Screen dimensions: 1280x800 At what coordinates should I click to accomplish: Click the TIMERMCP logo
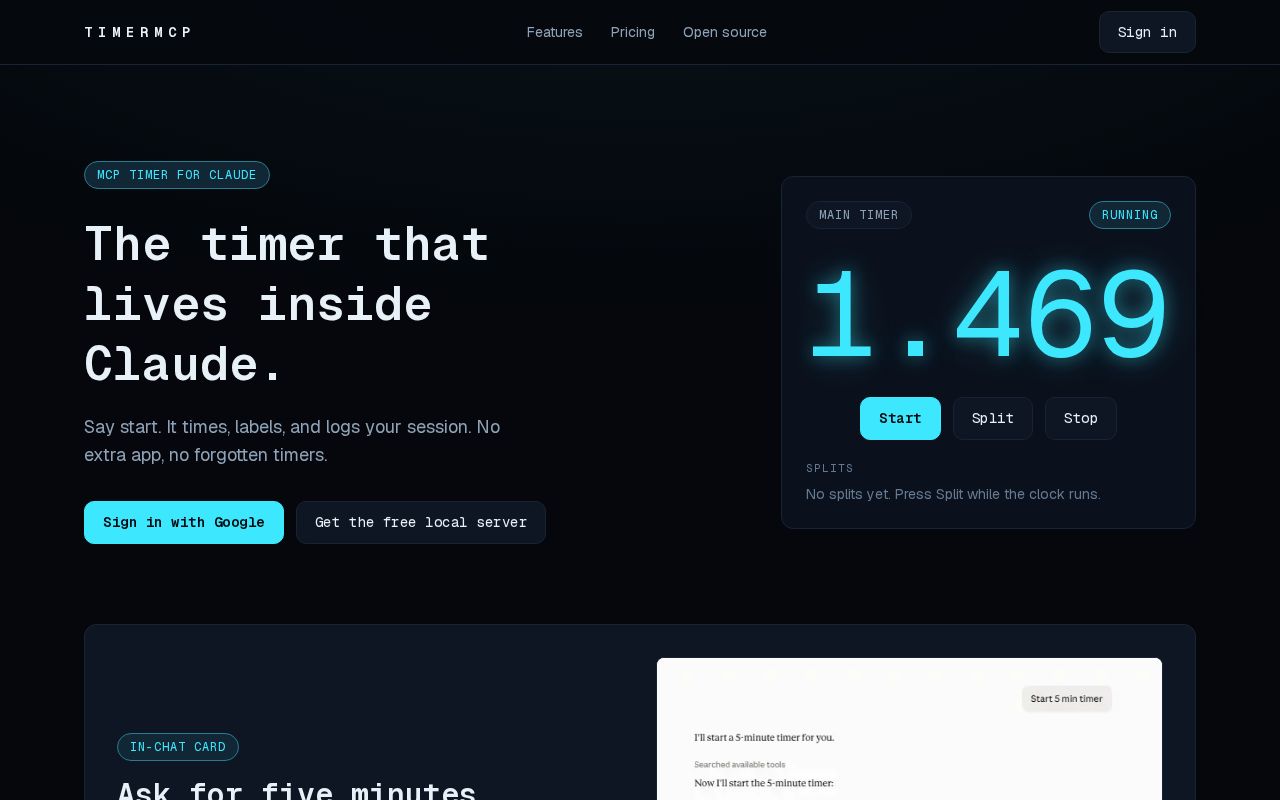138,32
